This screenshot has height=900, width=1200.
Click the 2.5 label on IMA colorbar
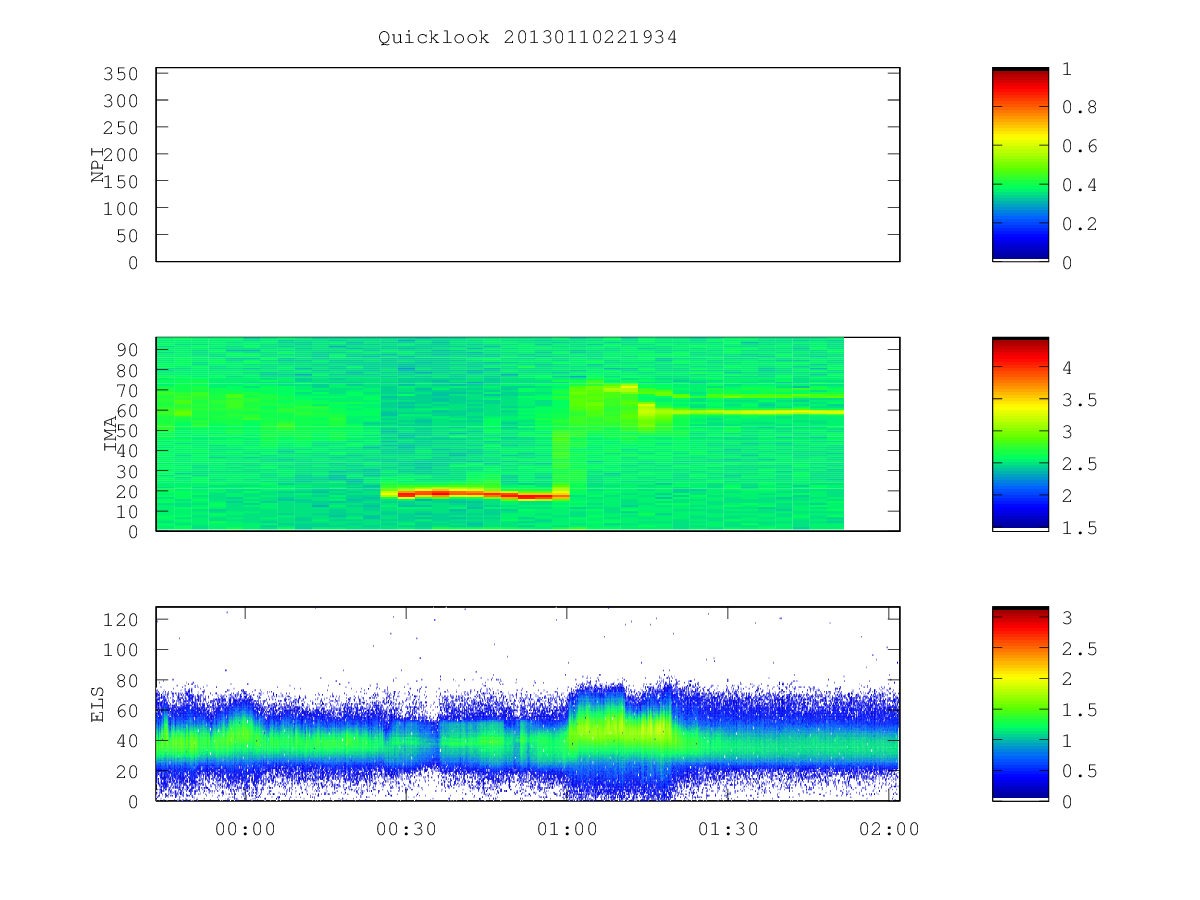[x=1079, y=464]
